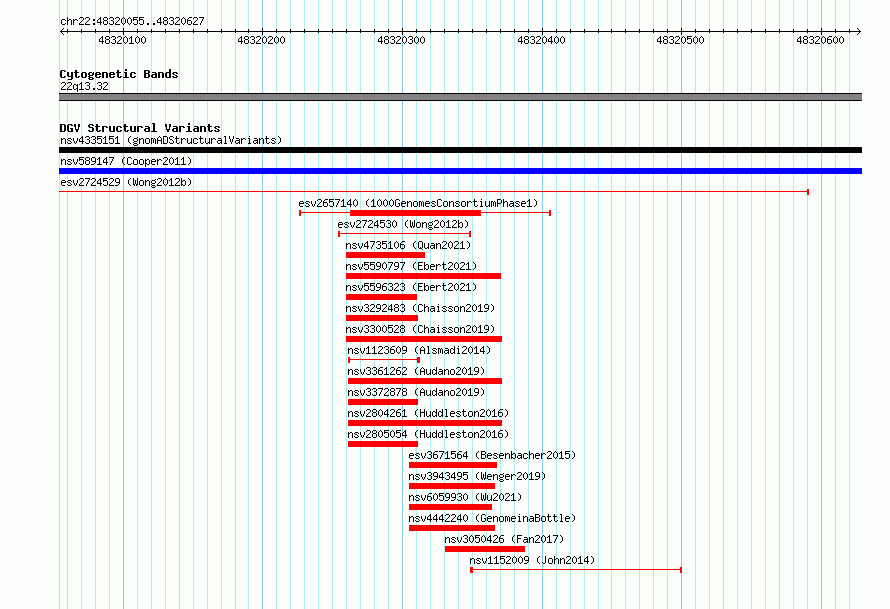Screen dimensions: 890x609
Task: Open nsv3361262 (Audano2019) variant label
Action: click(416, 371)
